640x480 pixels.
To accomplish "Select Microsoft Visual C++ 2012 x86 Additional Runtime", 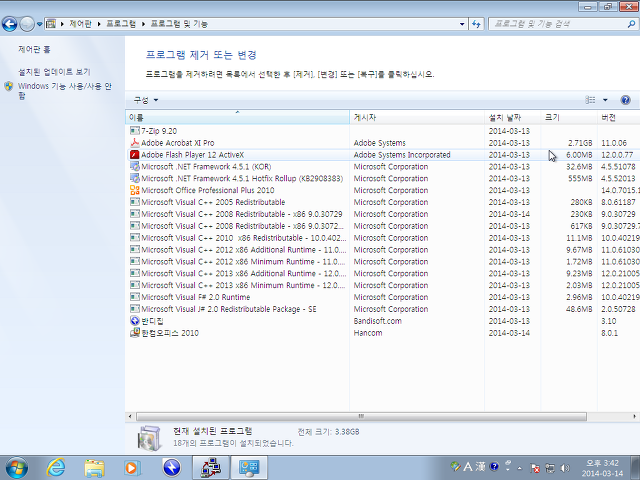I will coord(382,249).
